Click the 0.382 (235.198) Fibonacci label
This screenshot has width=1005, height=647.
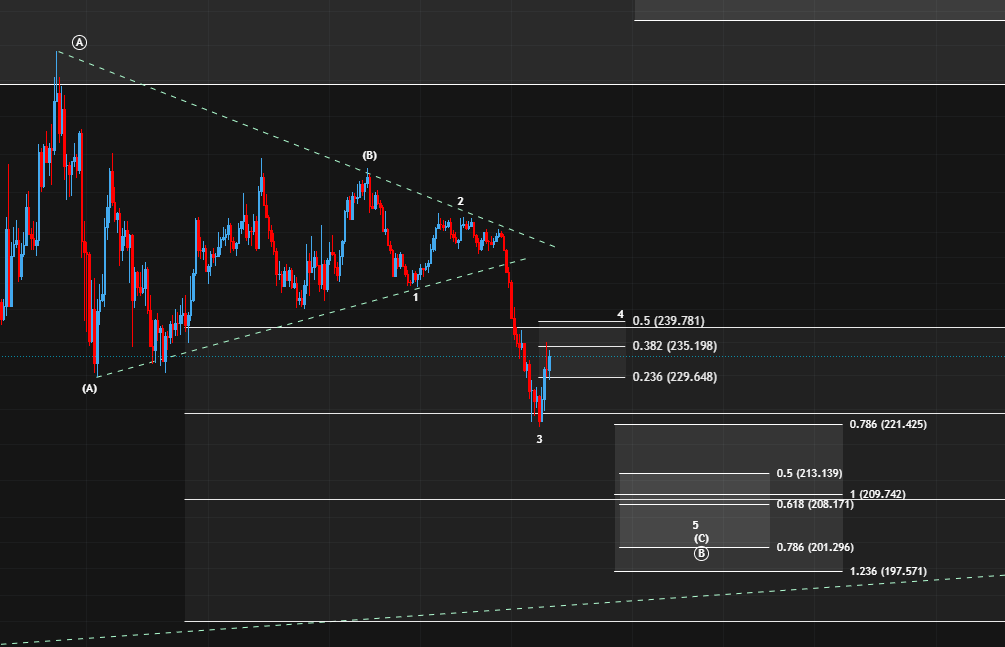[675, 346]
